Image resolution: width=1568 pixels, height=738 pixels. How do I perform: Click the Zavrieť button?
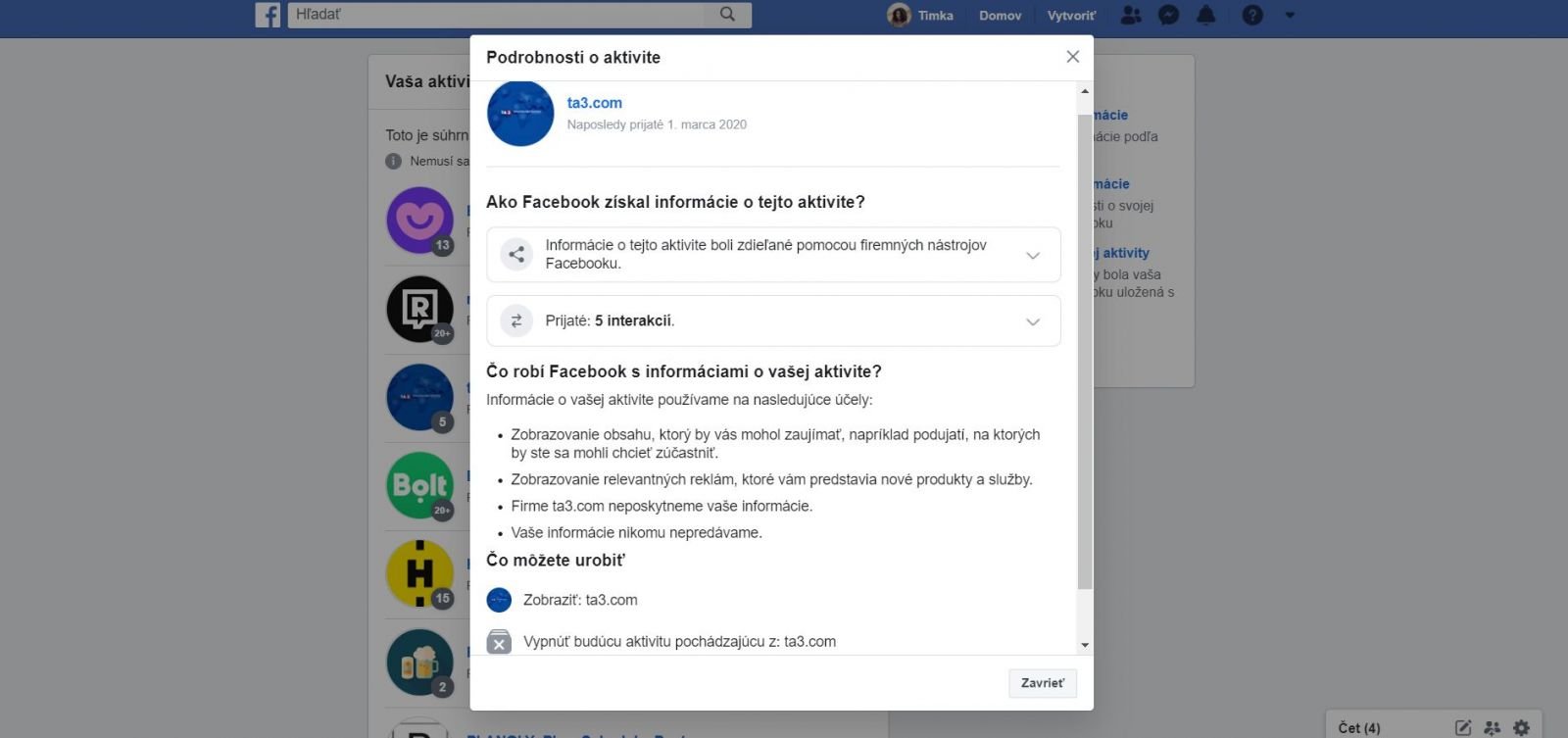(1043, 683)
